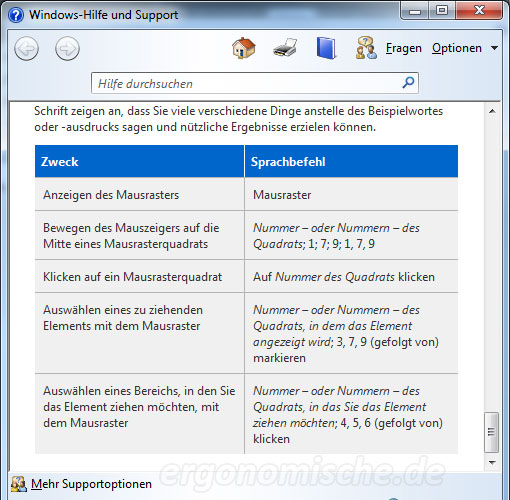Click the scrollbar down arrow

click(x=492, y=462)
